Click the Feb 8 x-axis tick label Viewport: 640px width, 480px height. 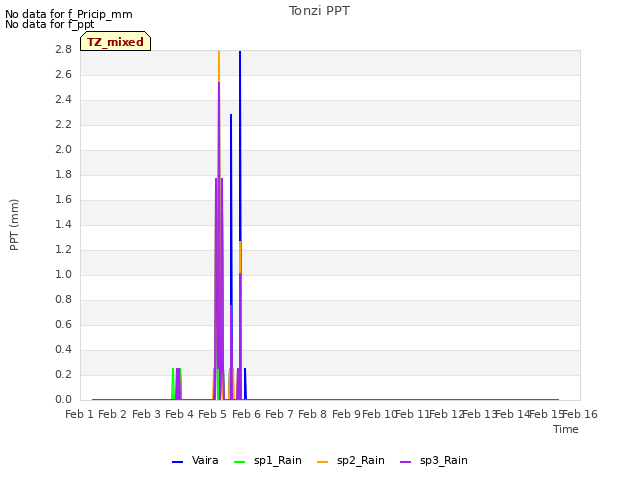[313, 414]
